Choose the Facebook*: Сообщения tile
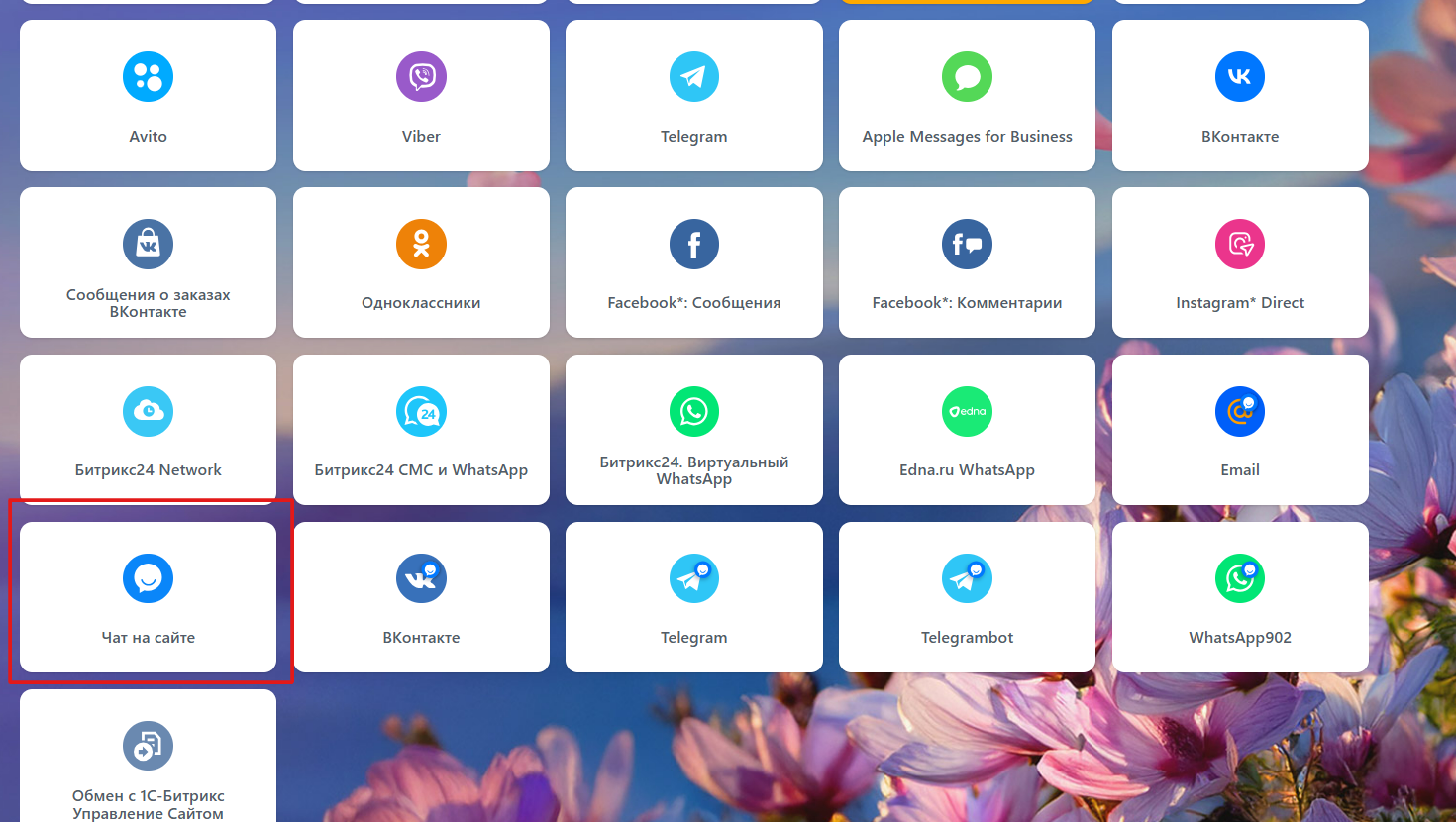The width and height of the screenshot is (1456, 822). tap(693, 262)
